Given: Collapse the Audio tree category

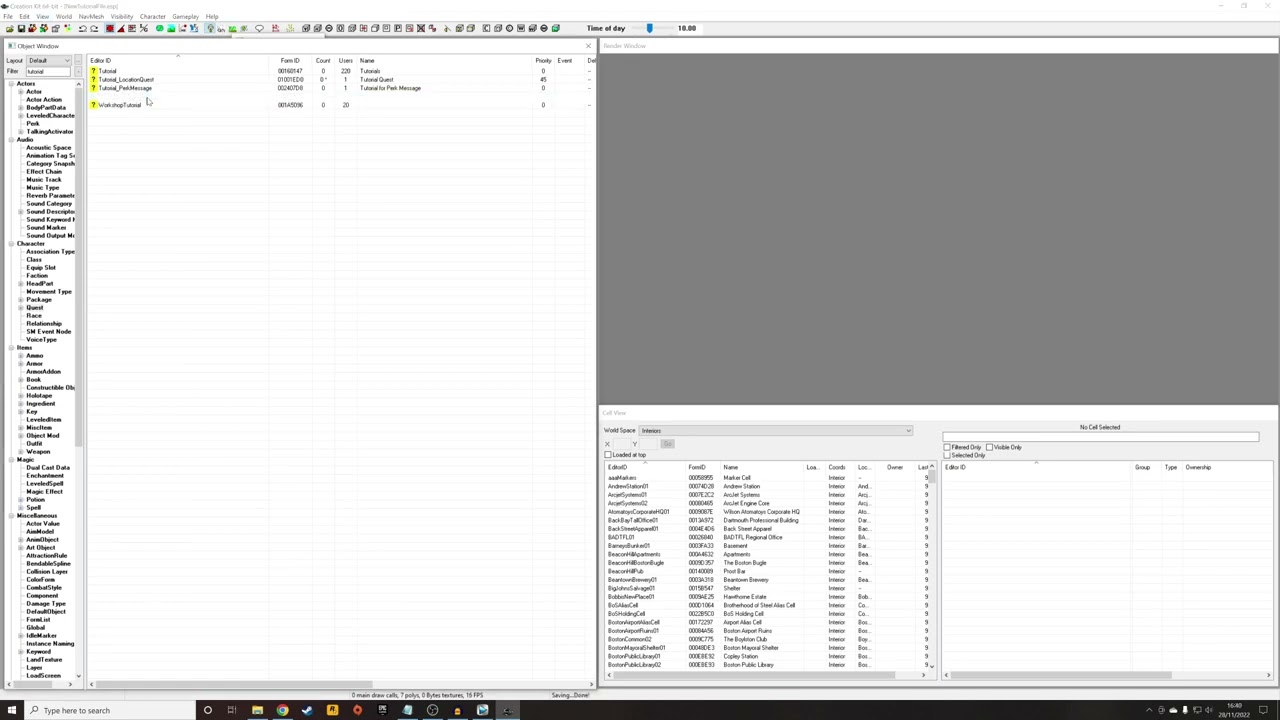Looking at the screenshot, I should pyautogui.click(x=12, y=140).
